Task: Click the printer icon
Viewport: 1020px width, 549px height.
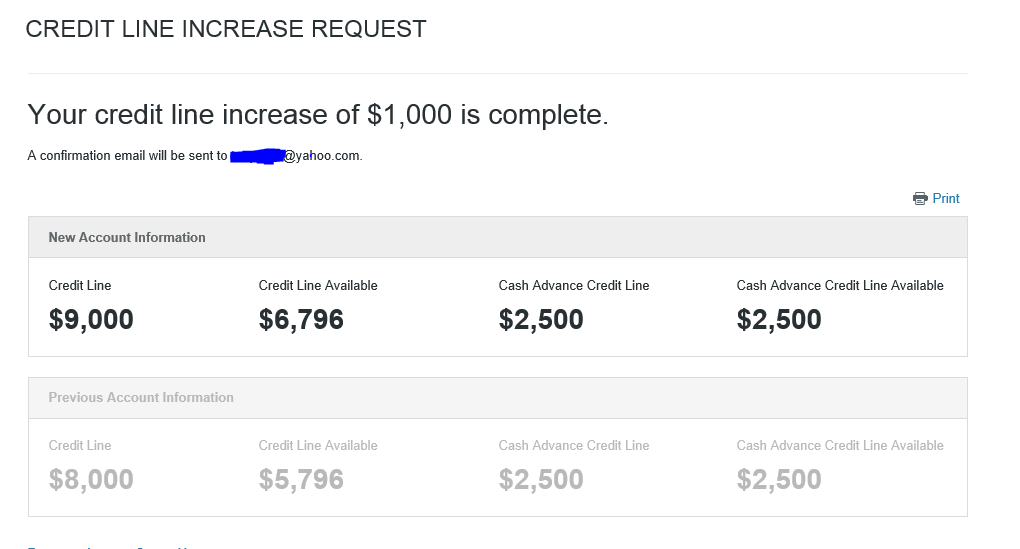Action: pyautogui.click(x=920, y=199)
